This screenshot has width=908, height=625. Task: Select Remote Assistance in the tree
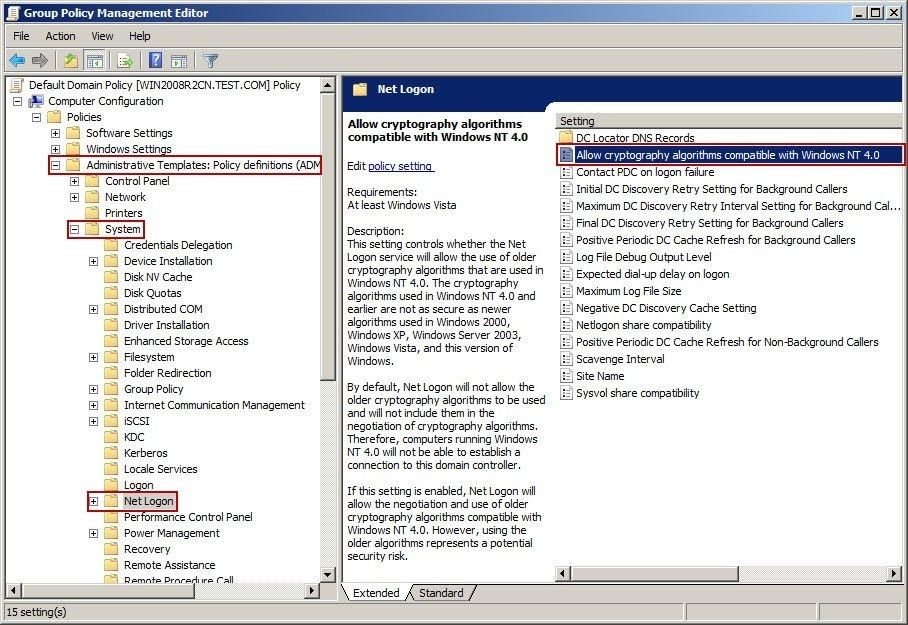pos(169,565)
